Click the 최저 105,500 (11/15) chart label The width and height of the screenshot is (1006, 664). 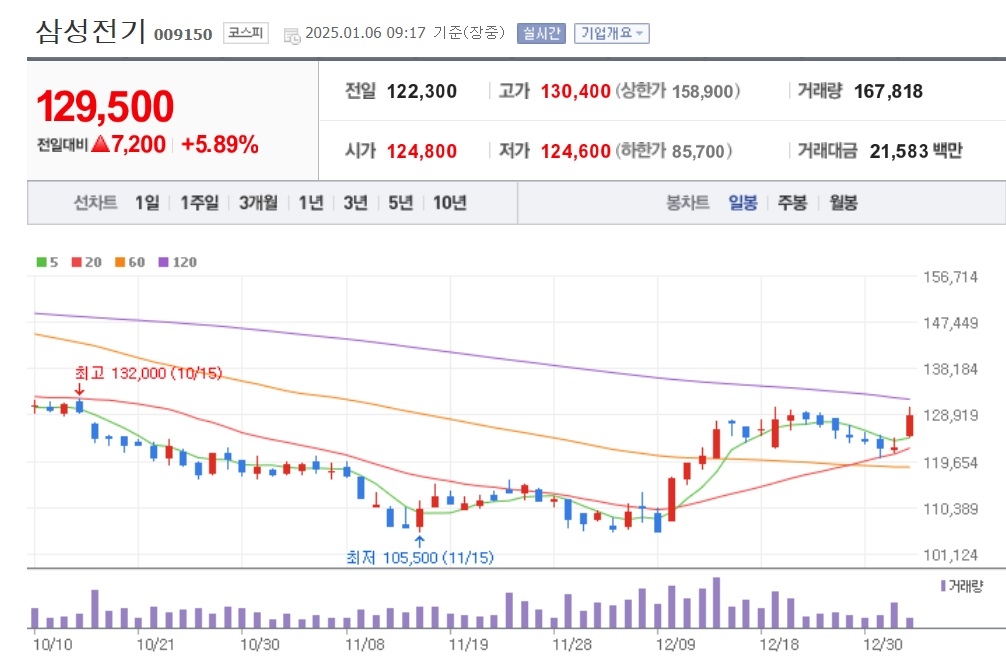[420, 558]
